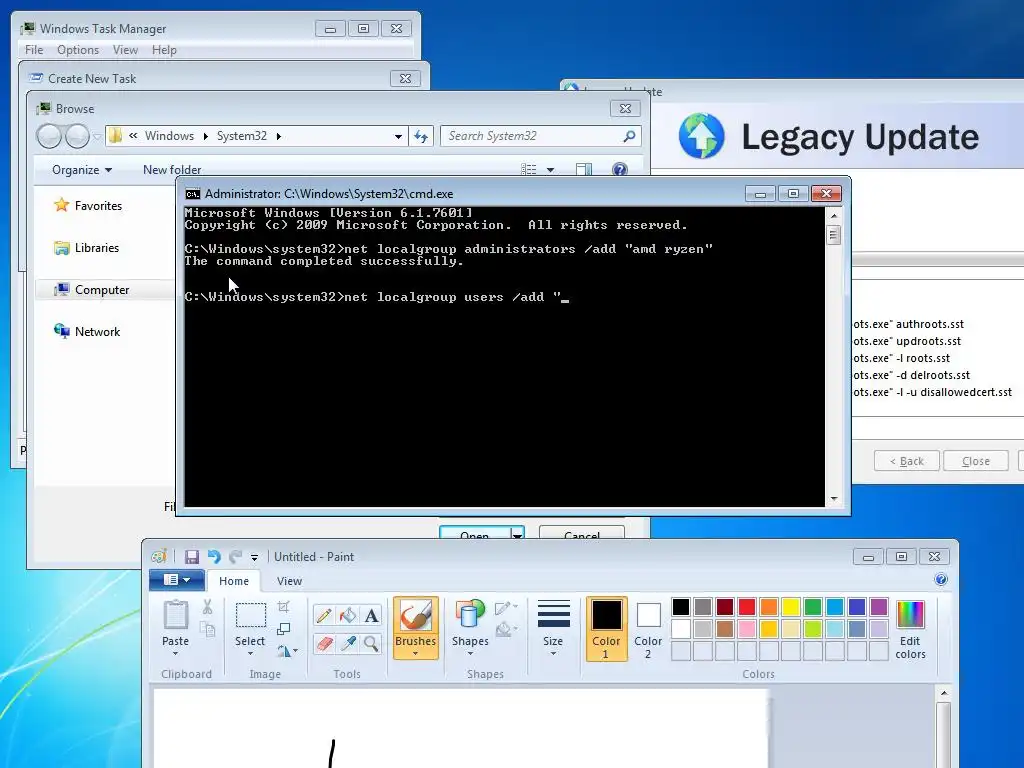1024x768 pixels.
Task: Open the Organize dropdown in Browse dialog
Action: pyautogui.click(x=82, y=170)
